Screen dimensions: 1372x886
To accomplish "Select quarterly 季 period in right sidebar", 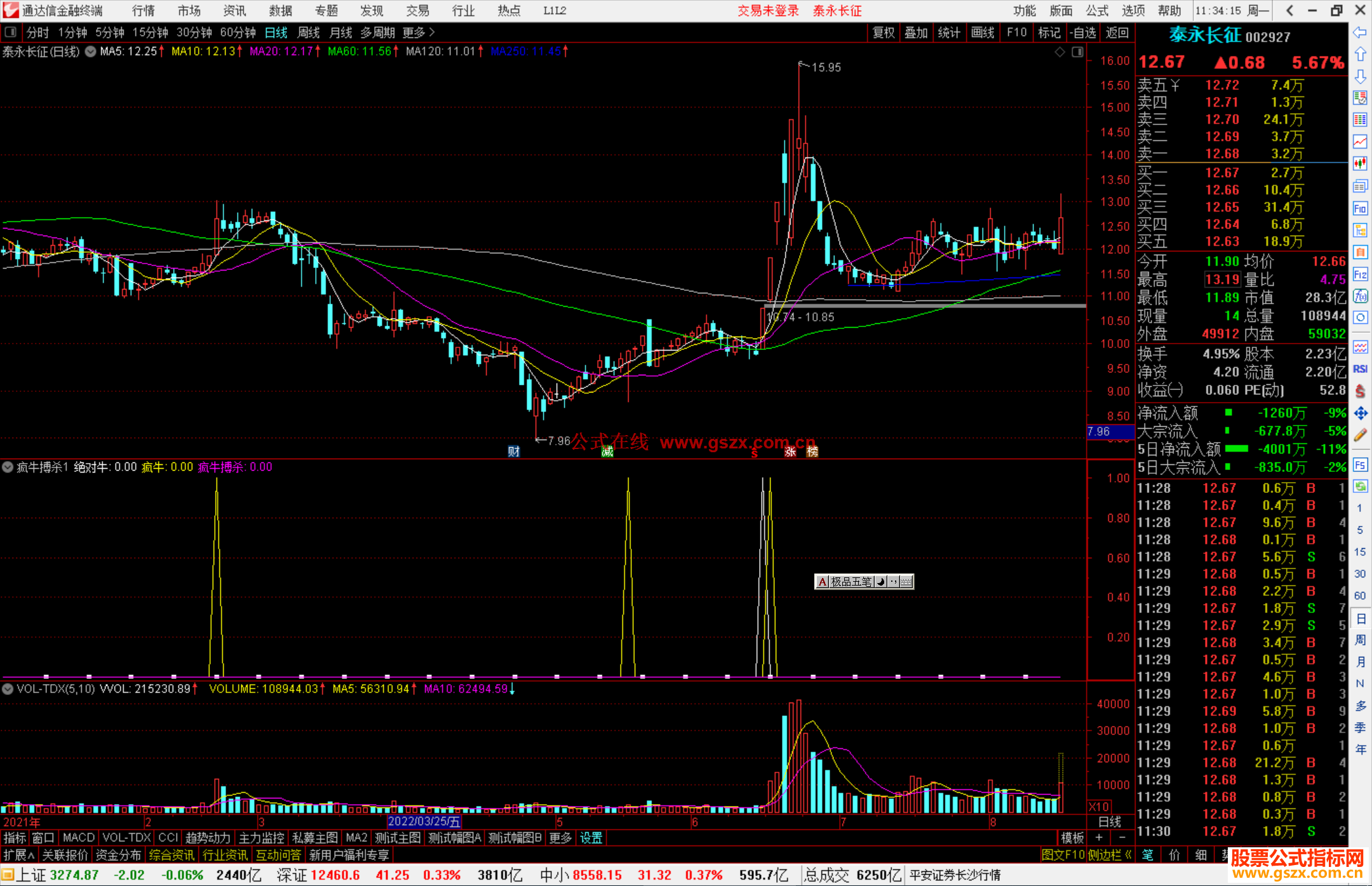I will 1360,728.
